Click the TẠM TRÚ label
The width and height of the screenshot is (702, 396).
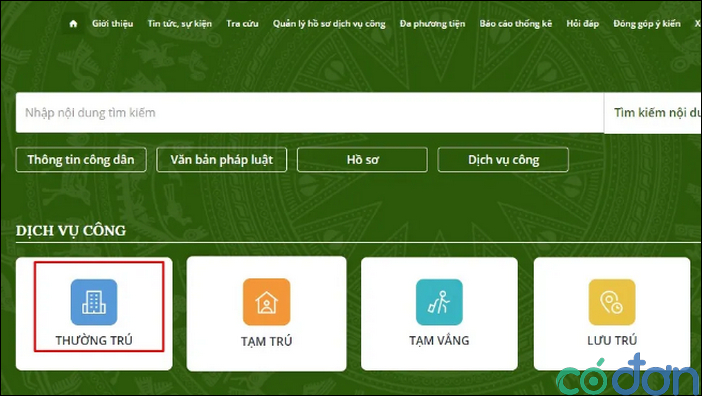point(266,341)
